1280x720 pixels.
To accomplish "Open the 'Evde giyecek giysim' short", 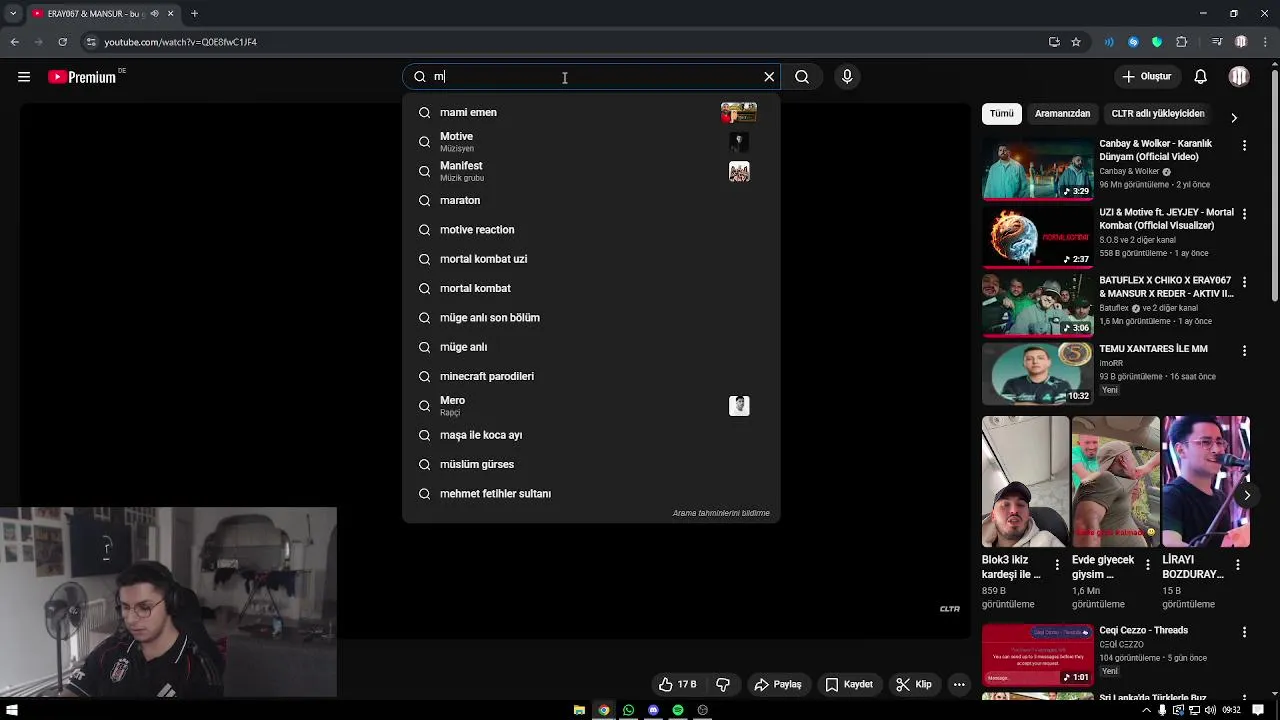I will 1115,481.
